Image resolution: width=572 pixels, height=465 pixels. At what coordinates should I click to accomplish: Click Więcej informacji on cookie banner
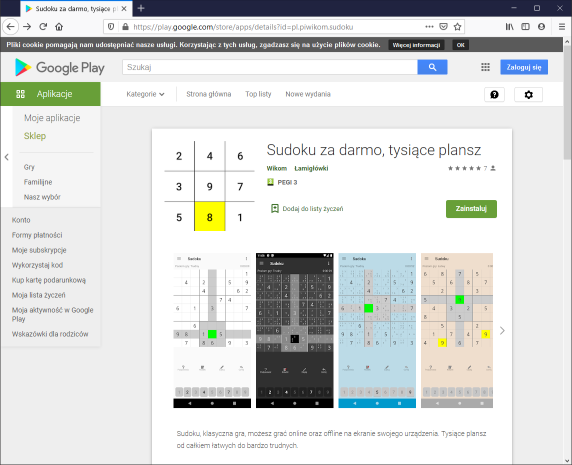pos(416,45)
